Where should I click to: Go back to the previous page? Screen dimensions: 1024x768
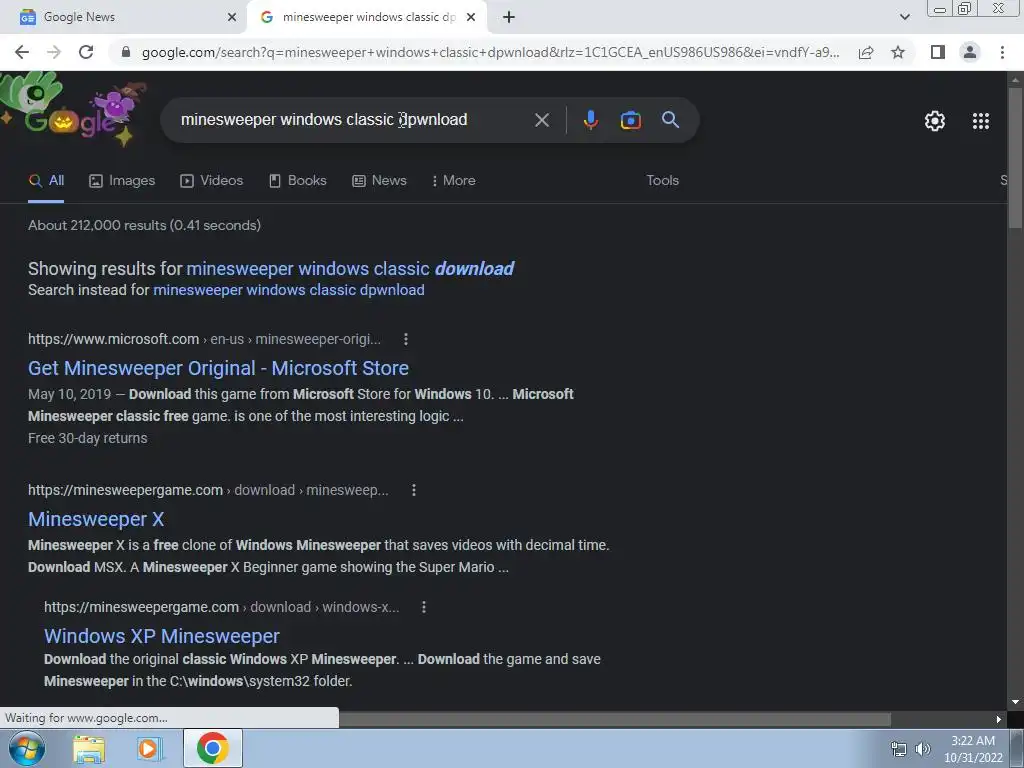coord(22,52)
